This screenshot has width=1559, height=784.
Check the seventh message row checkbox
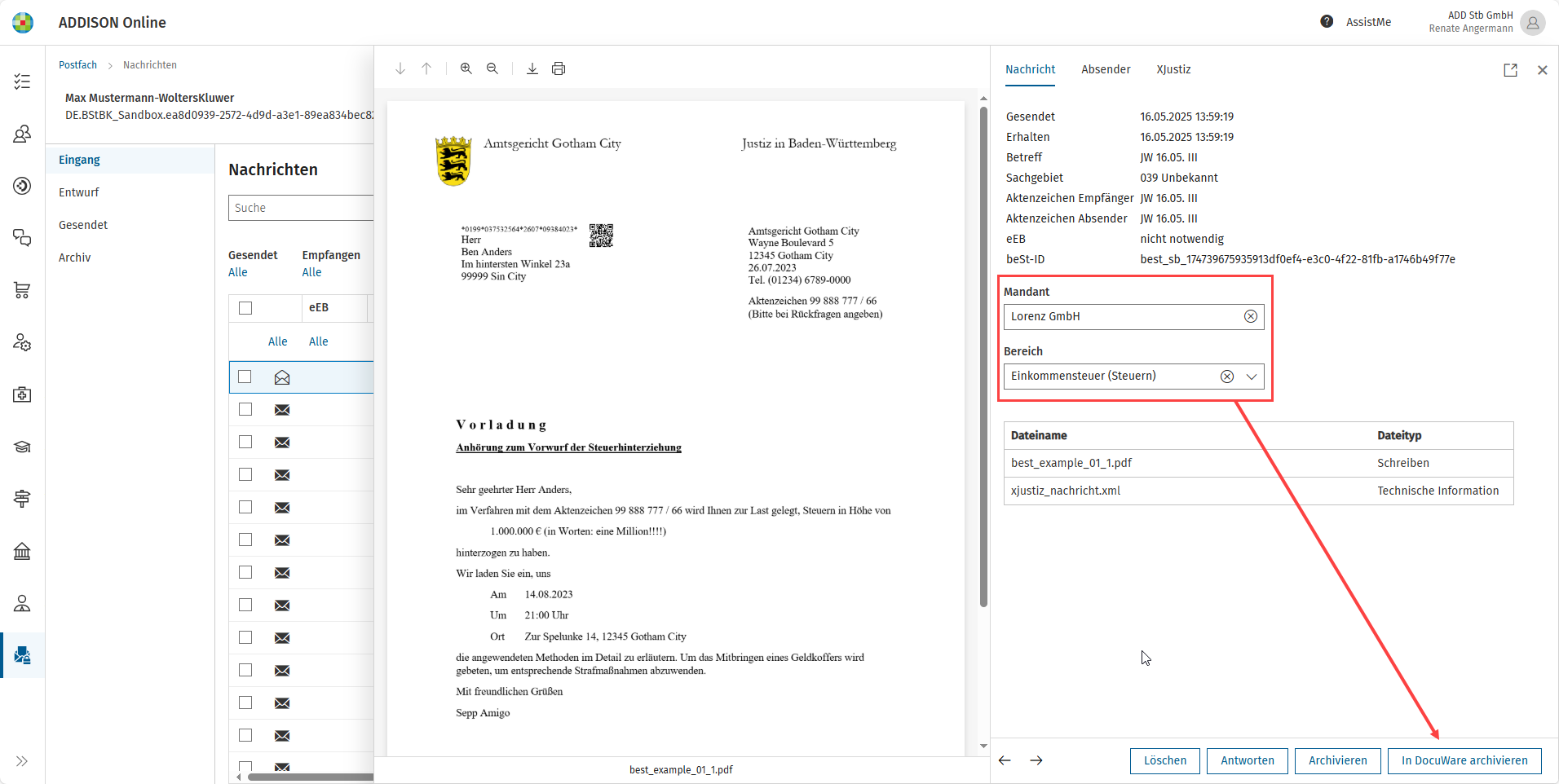click(x=245, y=572)
